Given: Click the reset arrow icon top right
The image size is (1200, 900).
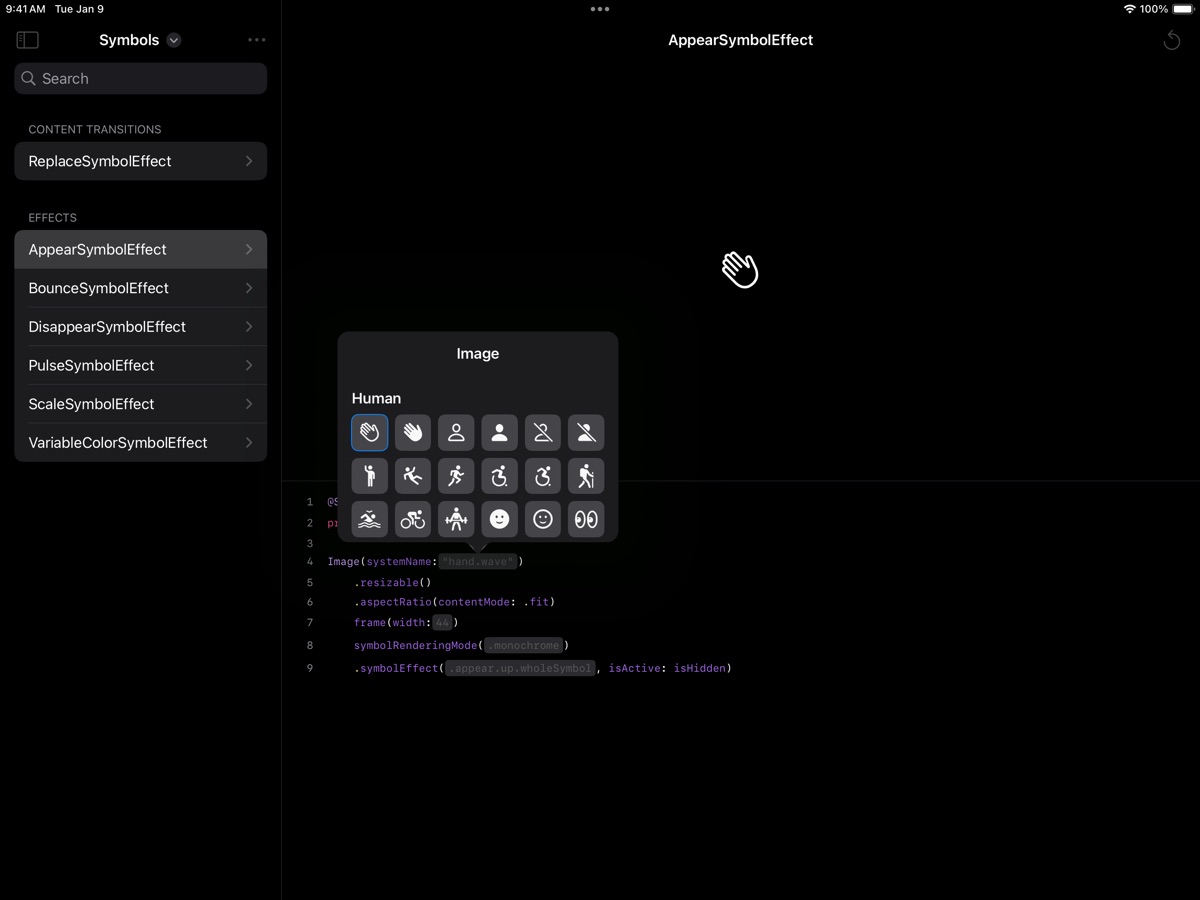Looking at the screenshot, I should tap(1172, 40).
